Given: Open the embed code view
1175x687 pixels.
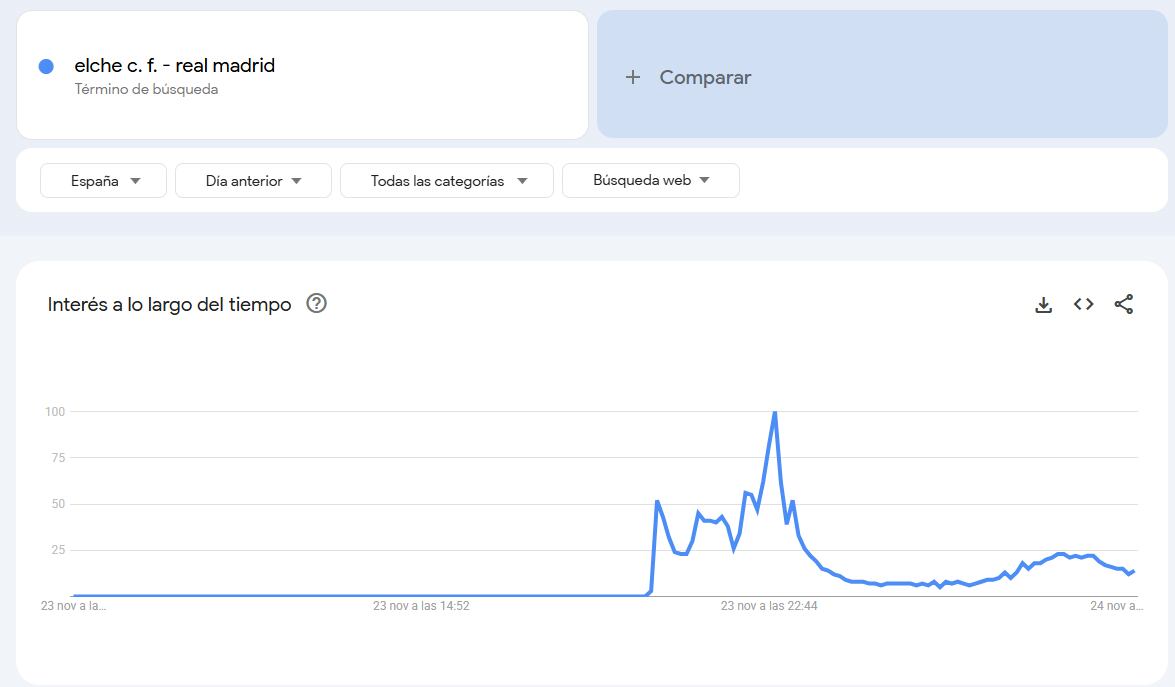Looking at the screenshot, I should (x=1083, y=304).
